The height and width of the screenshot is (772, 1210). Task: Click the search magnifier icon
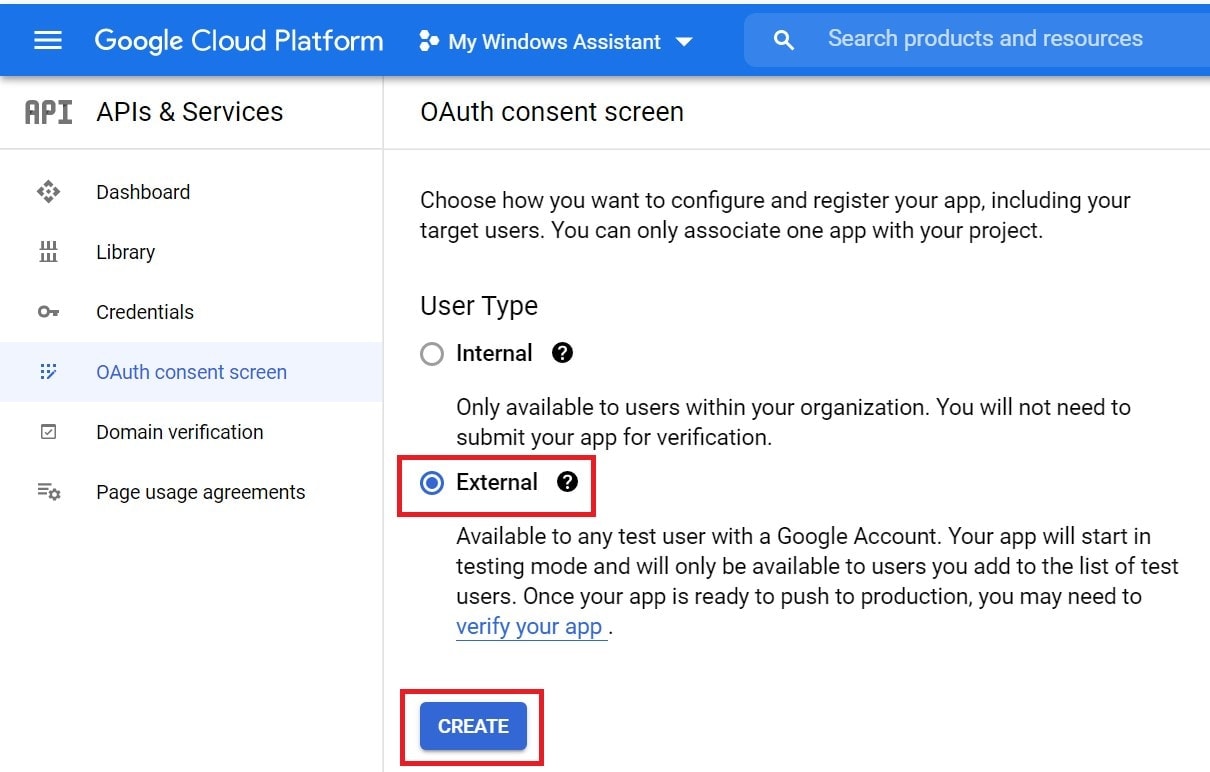click(x=784, y=40)
